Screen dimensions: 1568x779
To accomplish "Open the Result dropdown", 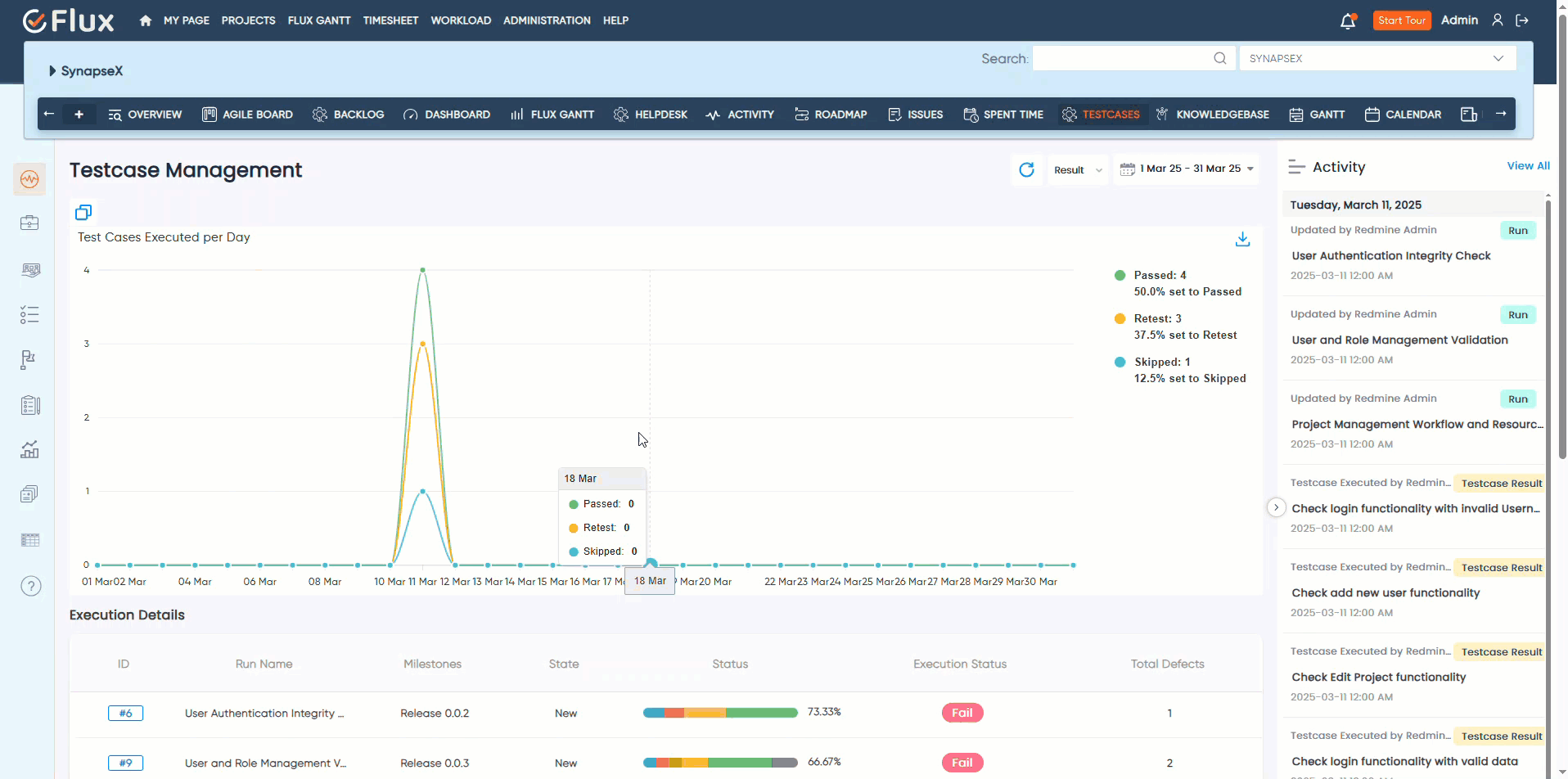I will pyautogui.click(x=1078, y=170).
